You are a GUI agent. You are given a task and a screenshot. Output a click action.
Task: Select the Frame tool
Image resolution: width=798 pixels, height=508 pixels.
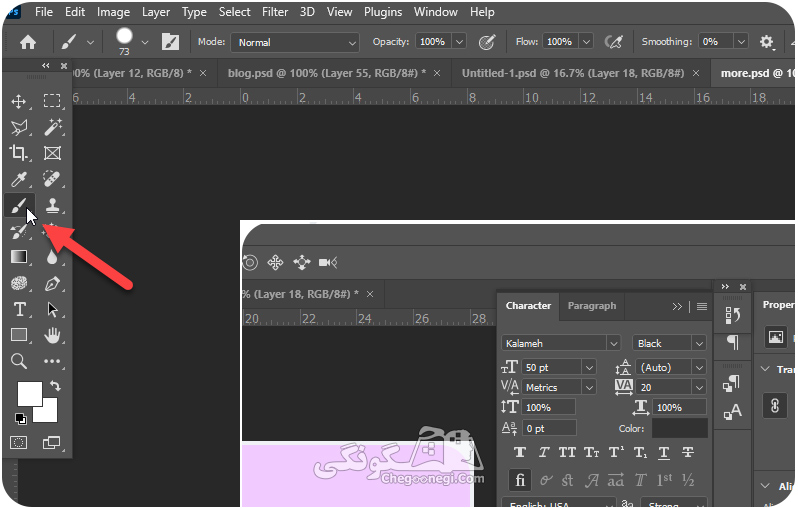[x=52, y=153]
